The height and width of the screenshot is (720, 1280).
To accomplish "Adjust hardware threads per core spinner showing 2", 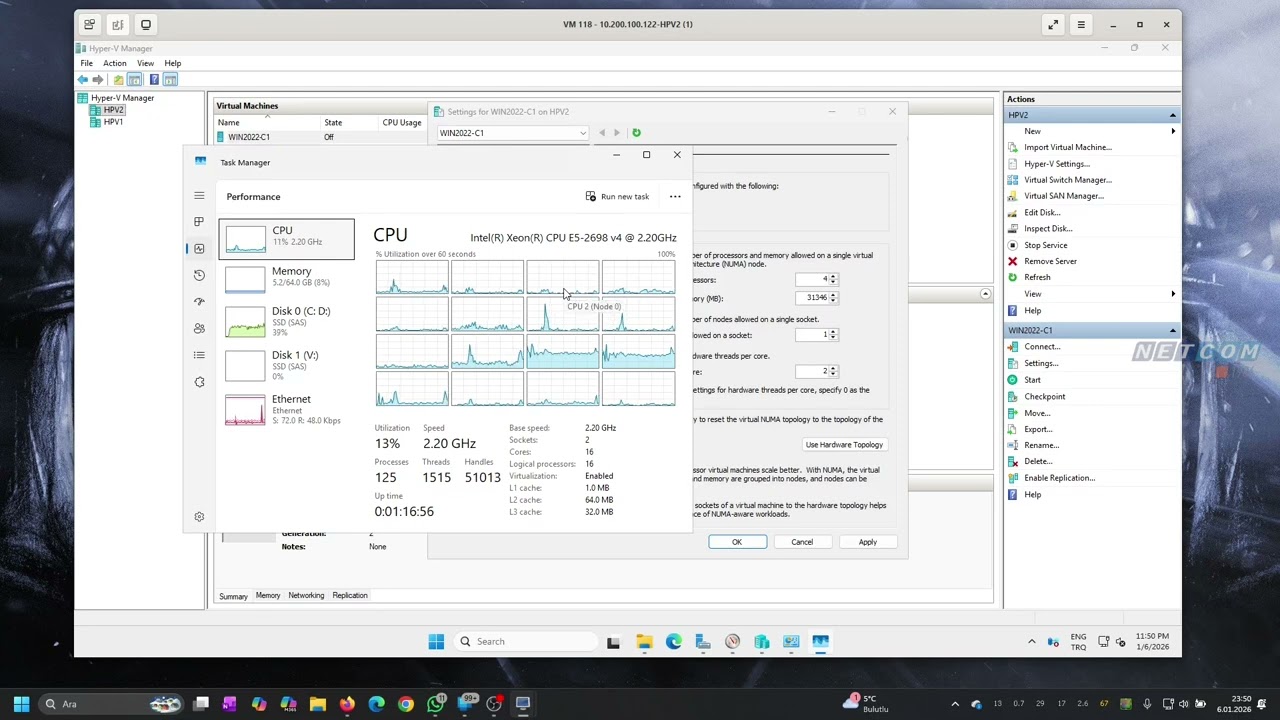I will (x=833, y=371).
